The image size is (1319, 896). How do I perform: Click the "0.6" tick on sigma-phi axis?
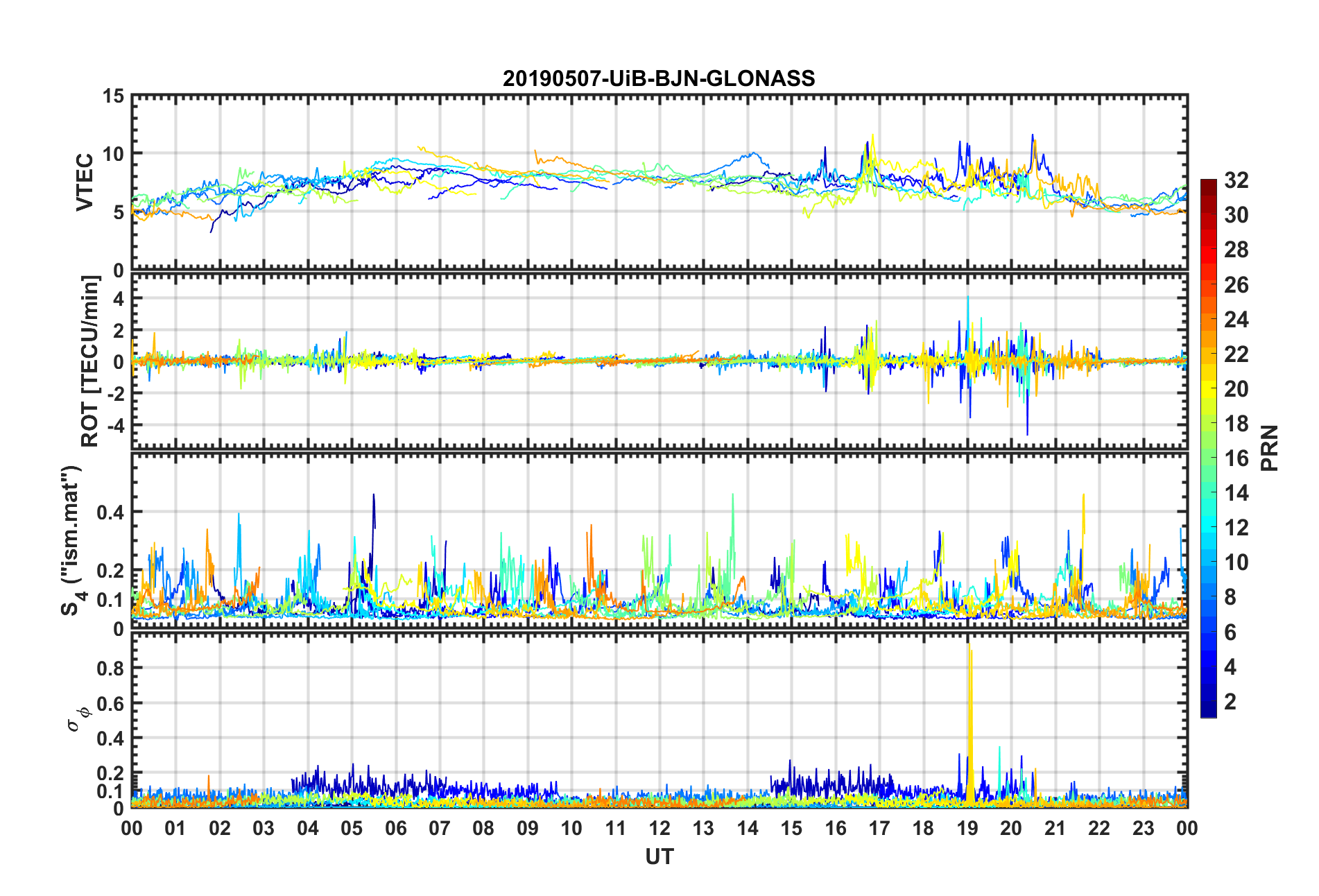(x=110, y=703)
